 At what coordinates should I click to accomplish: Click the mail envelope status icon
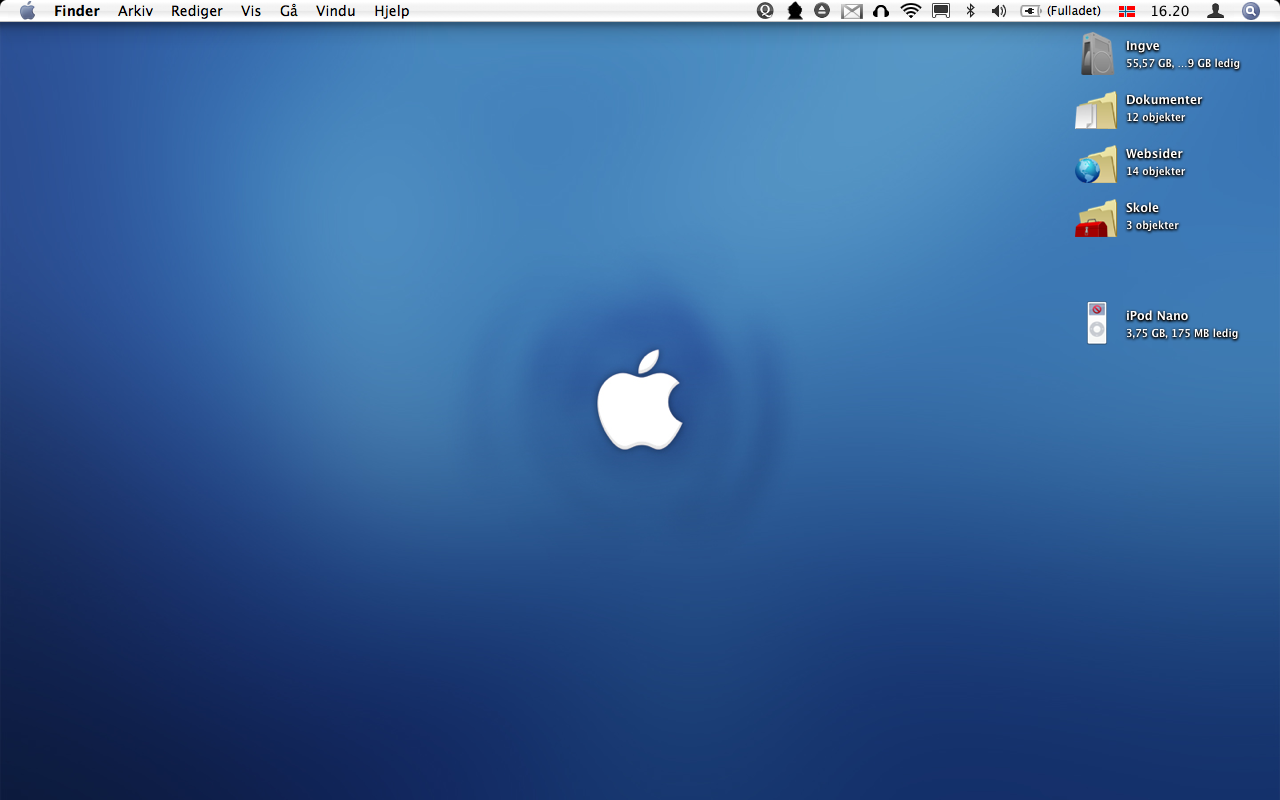click(x=851, y=11)
